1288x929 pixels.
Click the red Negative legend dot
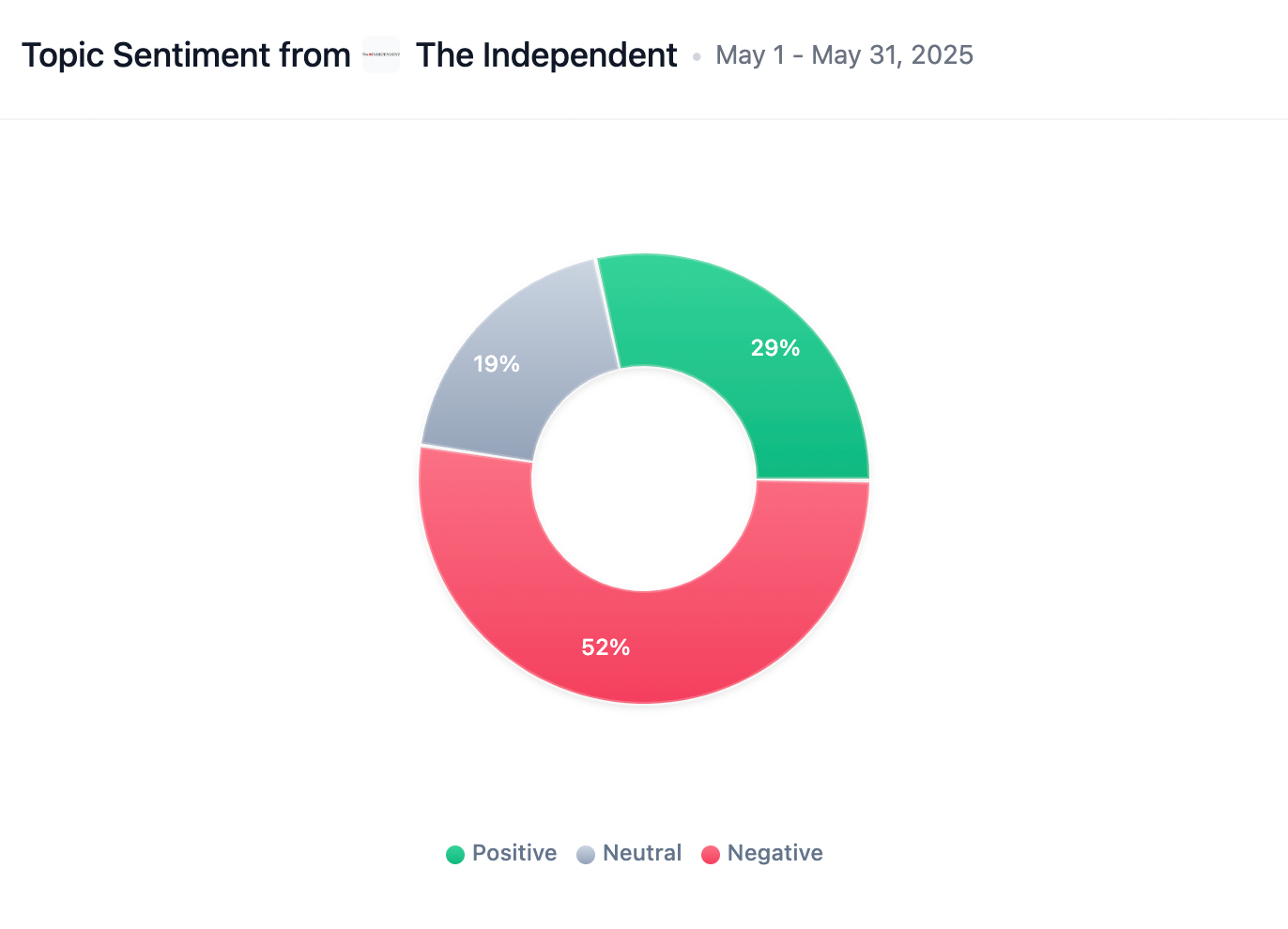711,854
